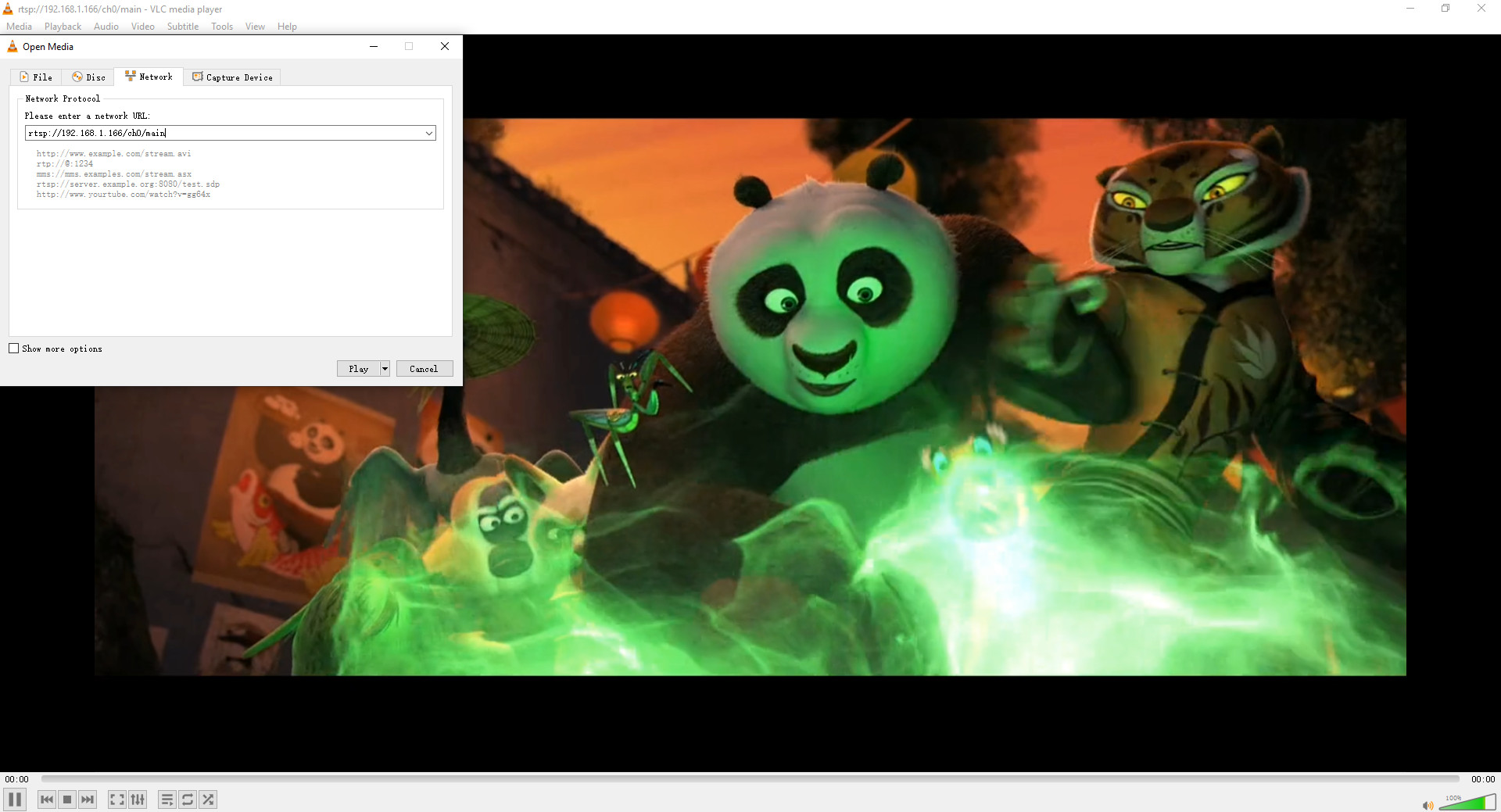Image resolution: width=1501 pixels, height=812 pixels.
Task: Minimize the VLC main window
Action: (1410, 9)
